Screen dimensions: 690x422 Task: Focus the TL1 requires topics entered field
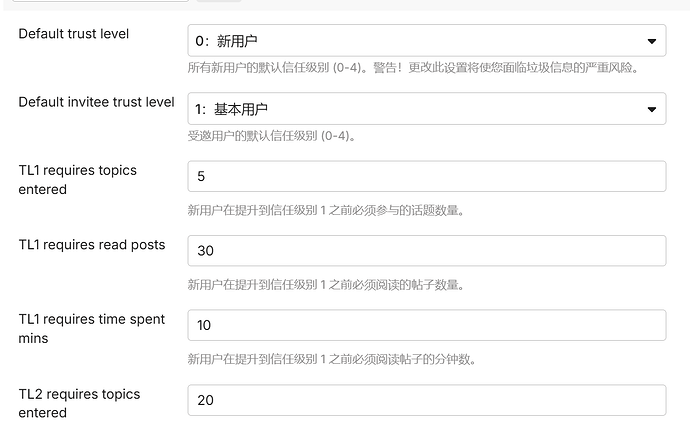point(426,176)
